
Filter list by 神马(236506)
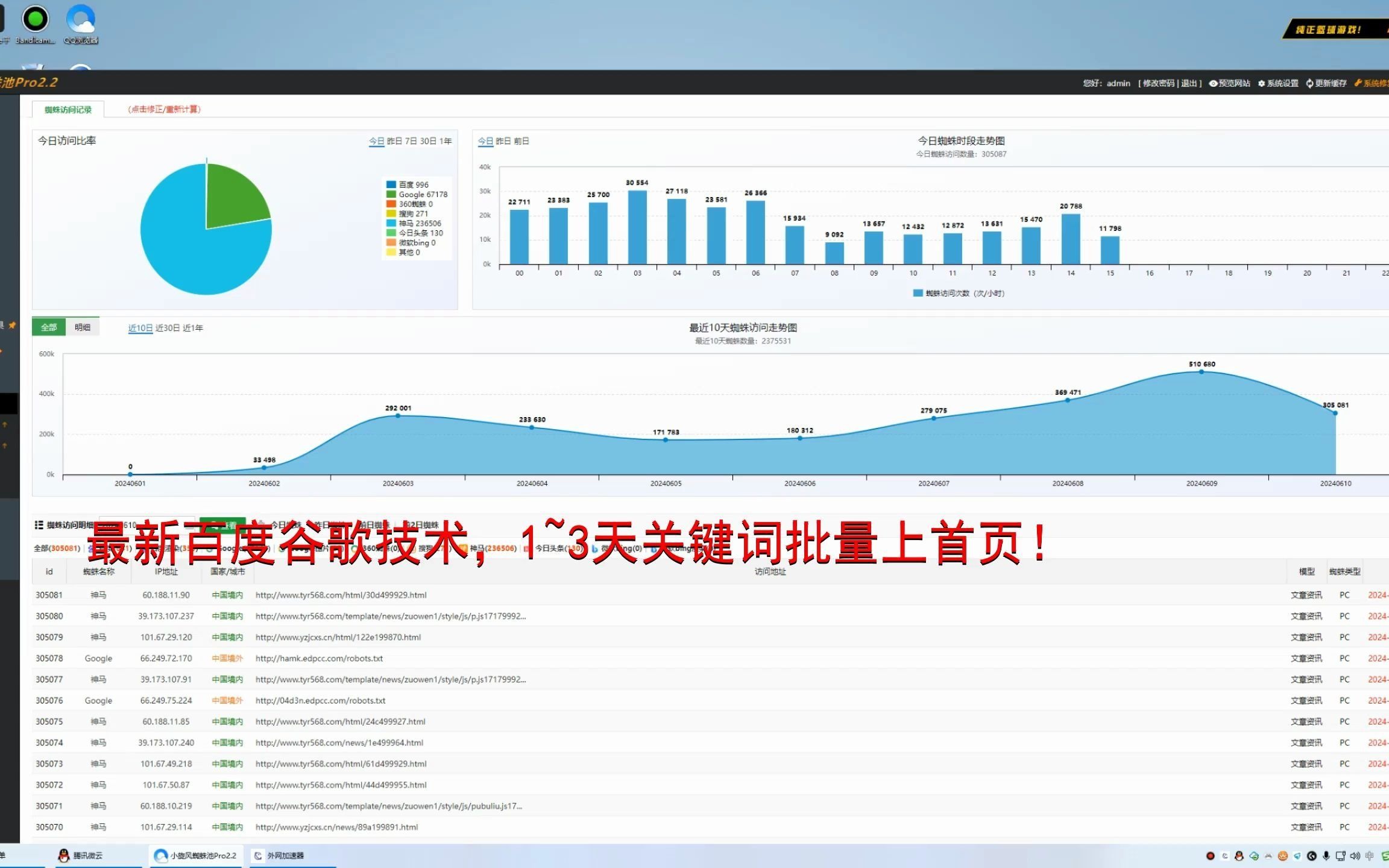pos(493,548)
